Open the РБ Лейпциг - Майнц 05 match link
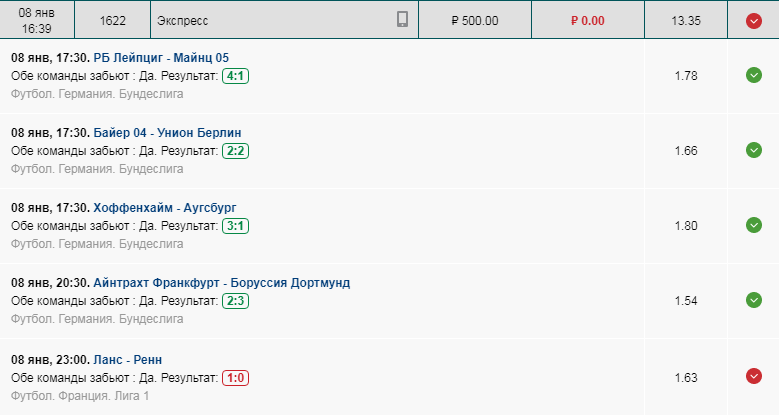 point(161,58)
